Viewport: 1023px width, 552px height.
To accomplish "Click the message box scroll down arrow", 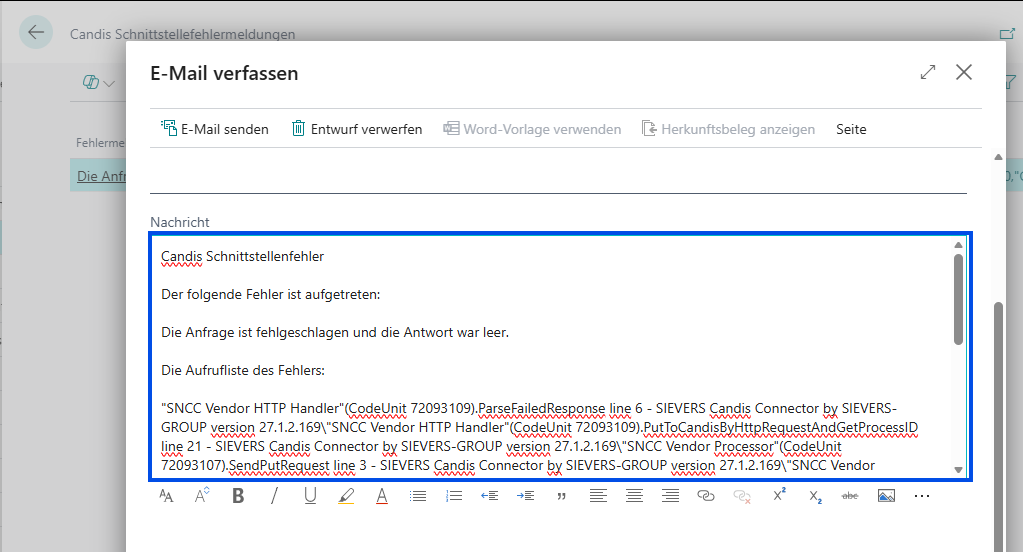I will [958, 470].
